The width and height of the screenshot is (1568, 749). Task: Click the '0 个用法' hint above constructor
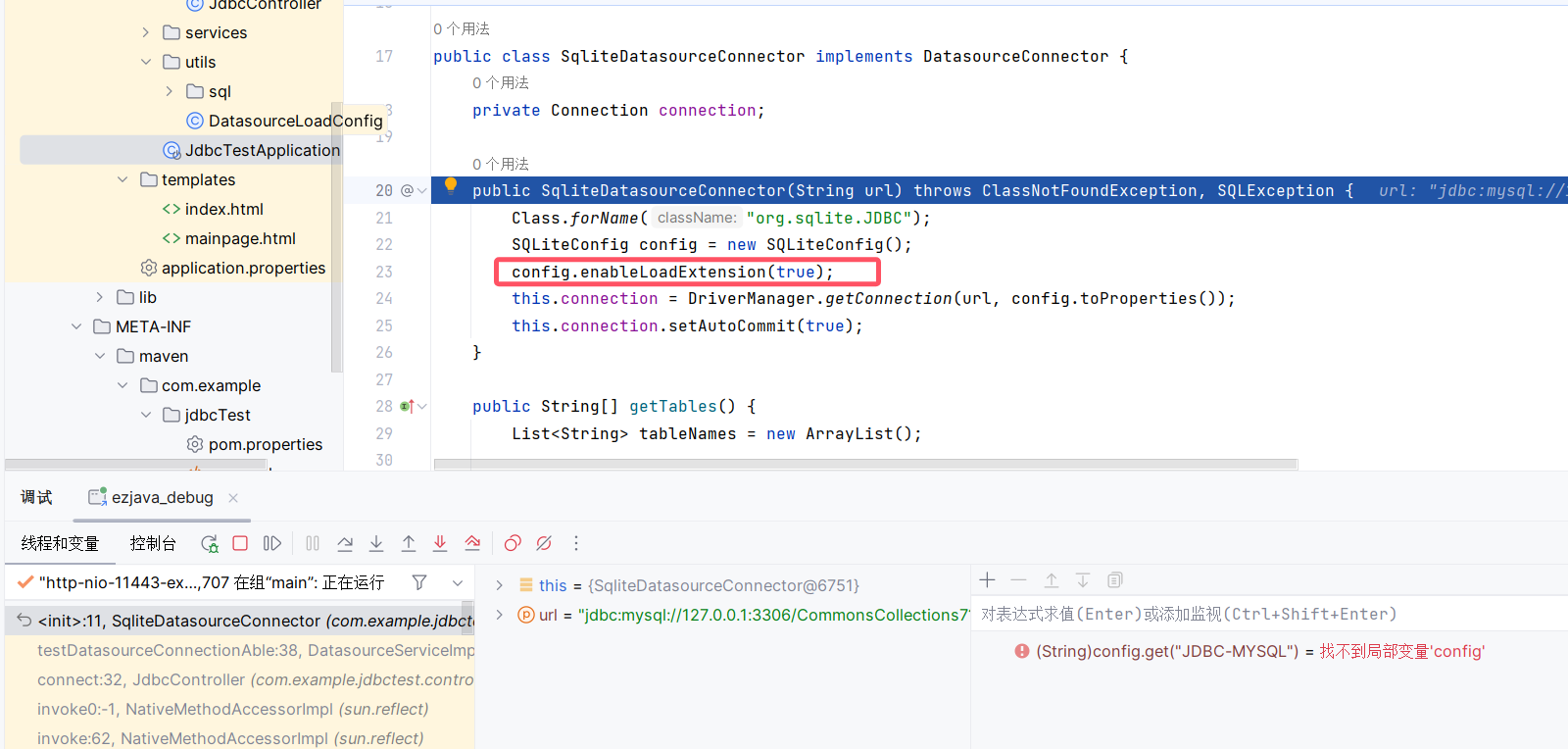501,164
